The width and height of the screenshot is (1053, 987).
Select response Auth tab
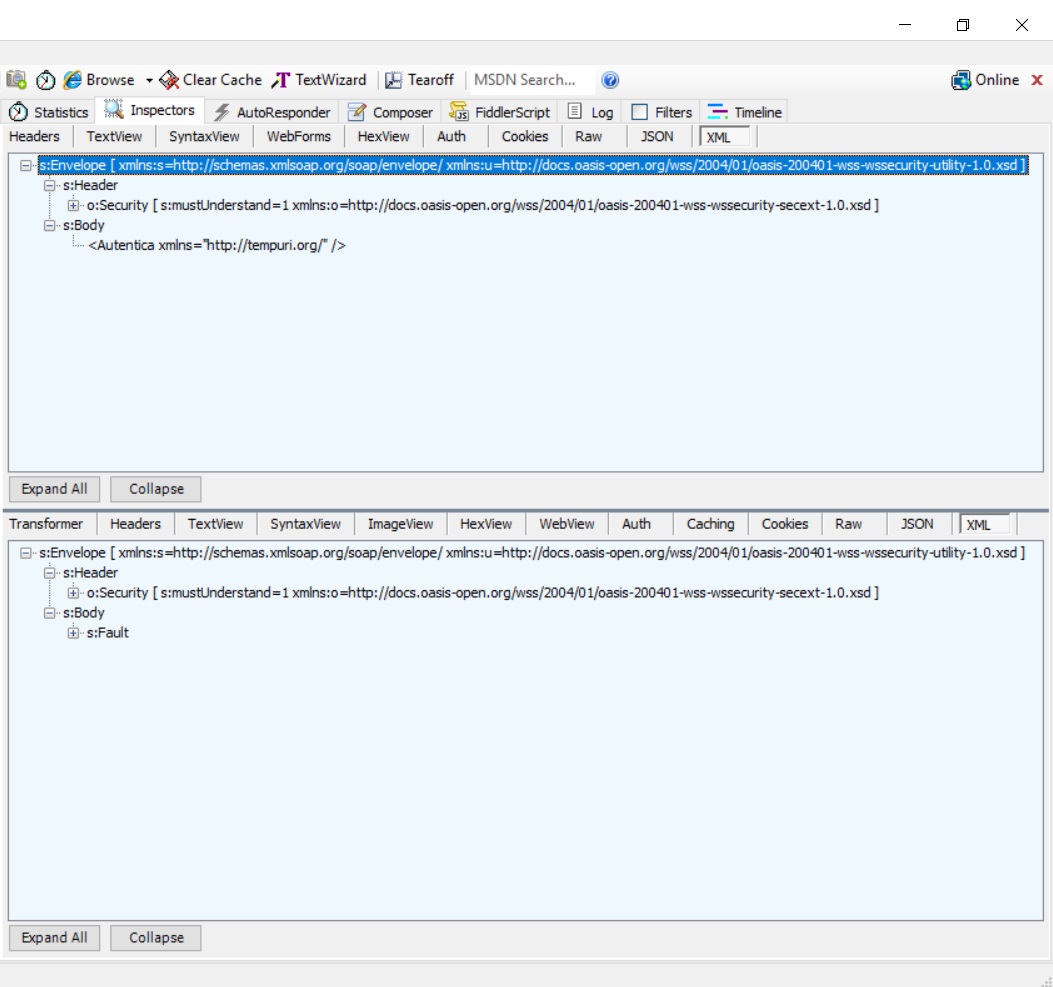[637, 524]
